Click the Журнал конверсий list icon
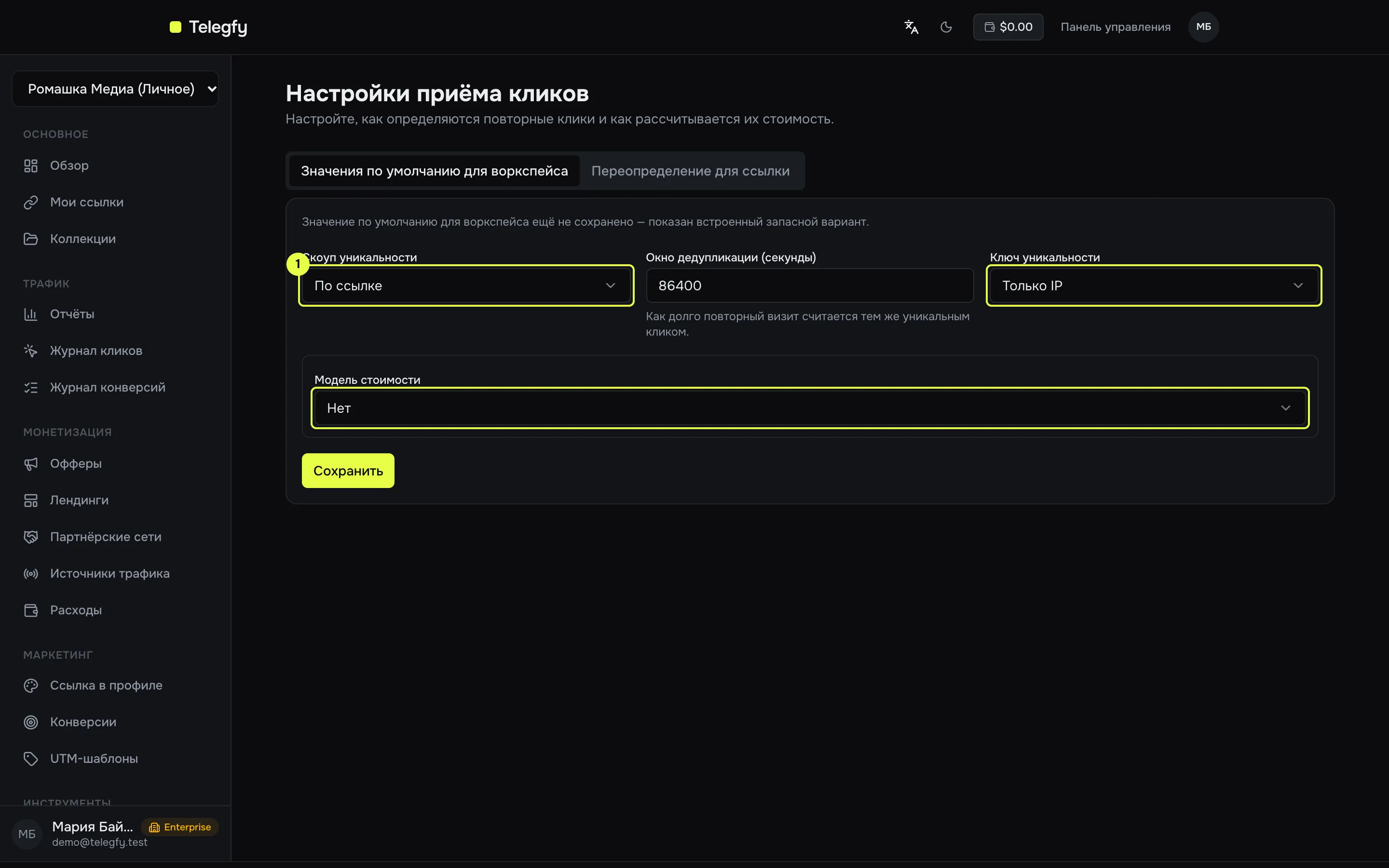 click(x=30, y=388)
